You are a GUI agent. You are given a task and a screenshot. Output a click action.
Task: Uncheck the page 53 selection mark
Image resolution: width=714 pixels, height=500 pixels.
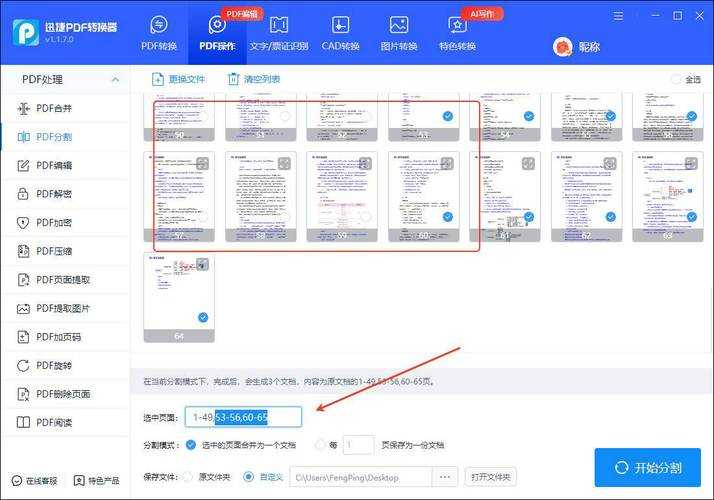[x=448, y=116]
